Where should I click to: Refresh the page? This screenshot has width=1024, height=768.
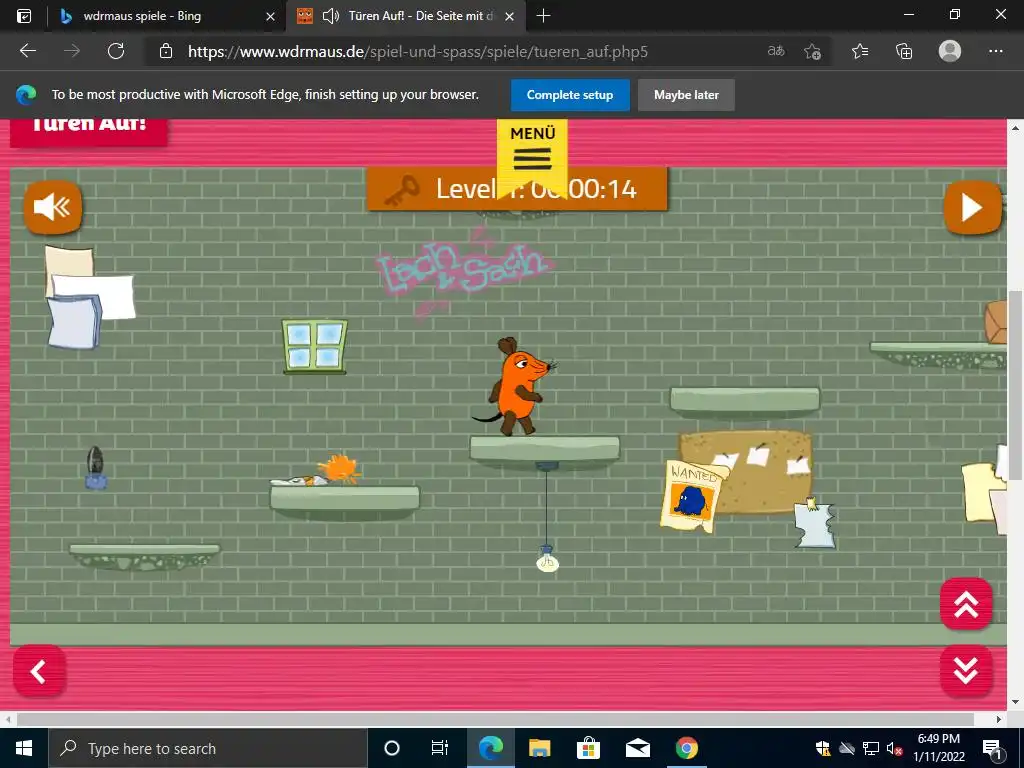tap(116, 51)
